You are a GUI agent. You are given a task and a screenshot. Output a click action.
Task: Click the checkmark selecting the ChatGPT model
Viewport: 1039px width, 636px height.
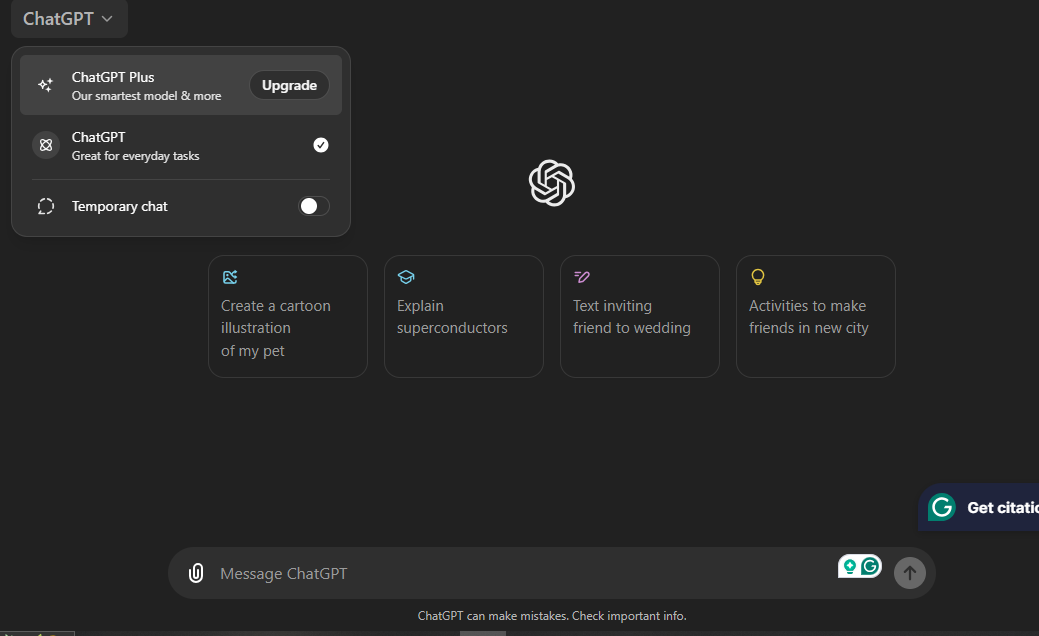pos(320,145)
